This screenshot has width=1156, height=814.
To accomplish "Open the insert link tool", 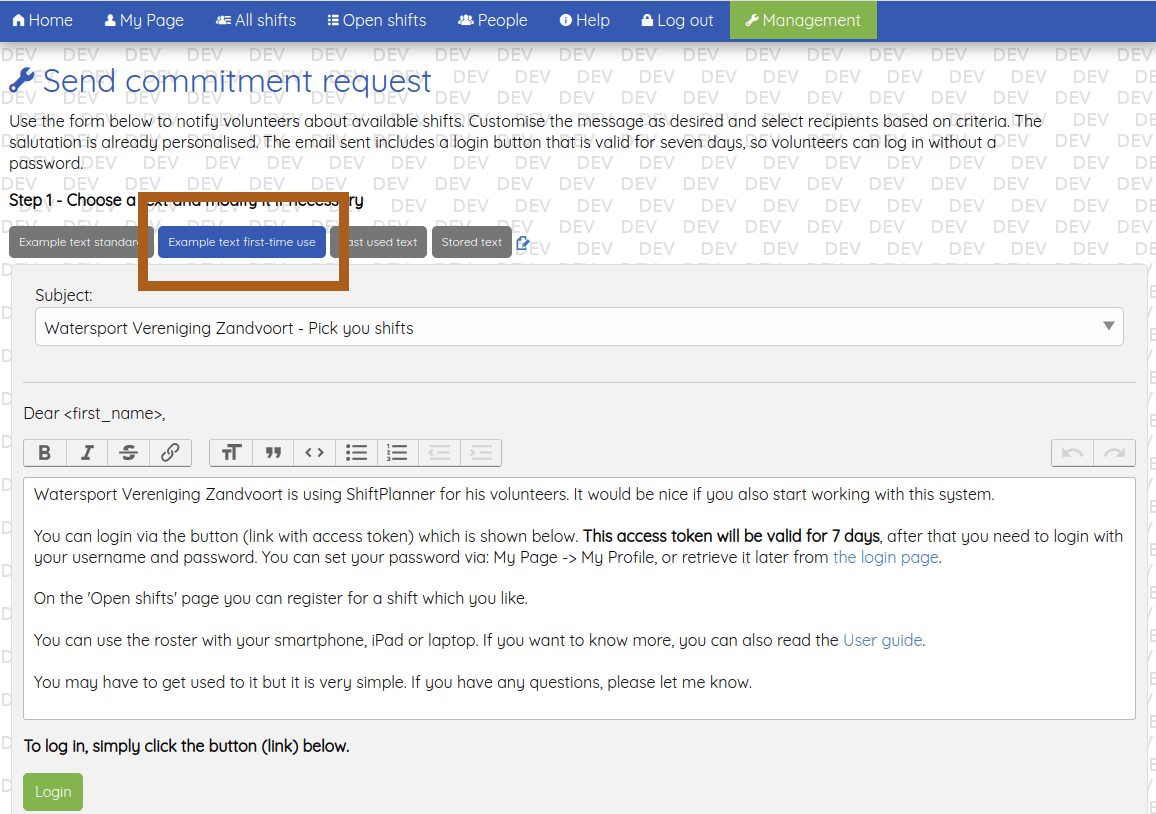I will click(x=170, y=452).
